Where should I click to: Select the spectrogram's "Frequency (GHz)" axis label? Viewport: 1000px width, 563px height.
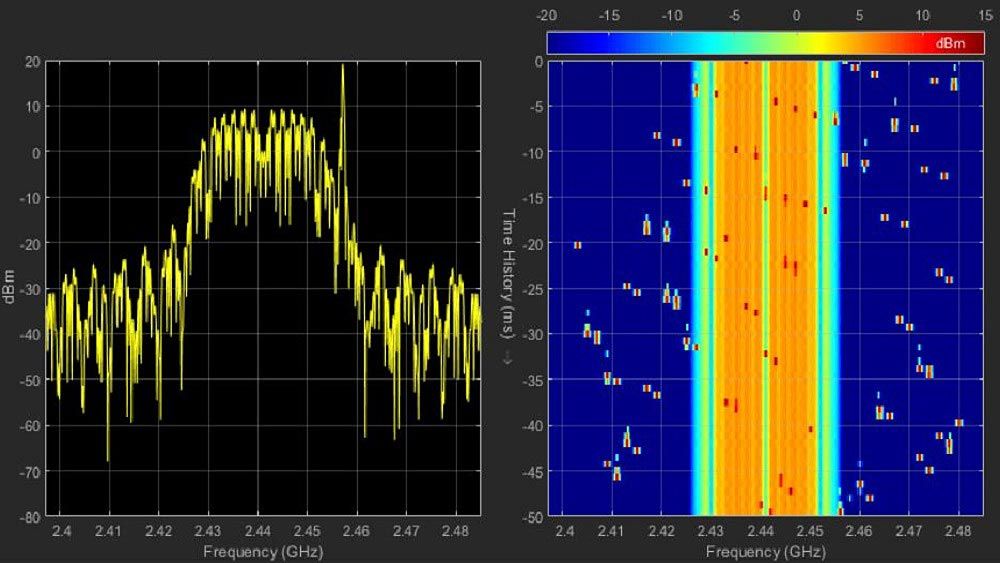coord(765,551)
